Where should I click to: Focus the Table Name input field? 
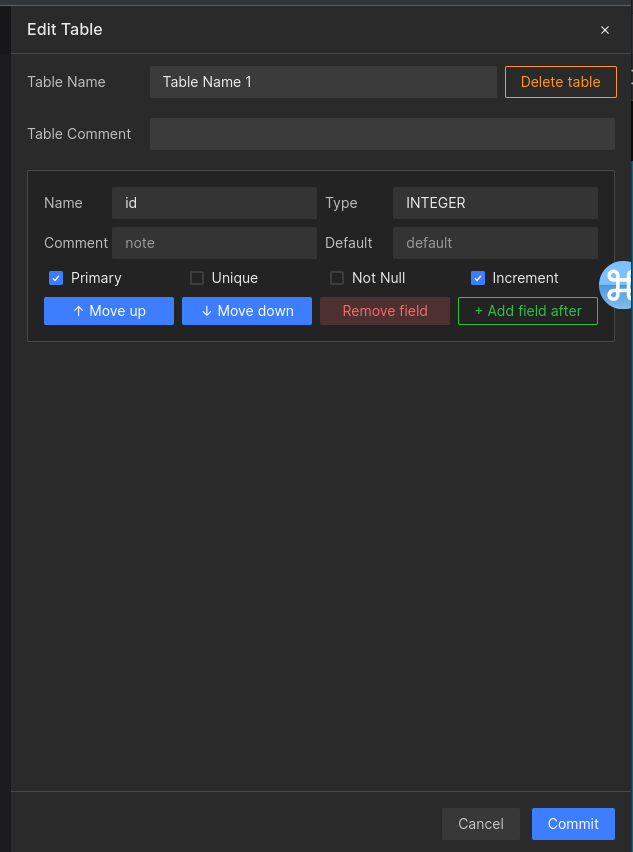323,82
